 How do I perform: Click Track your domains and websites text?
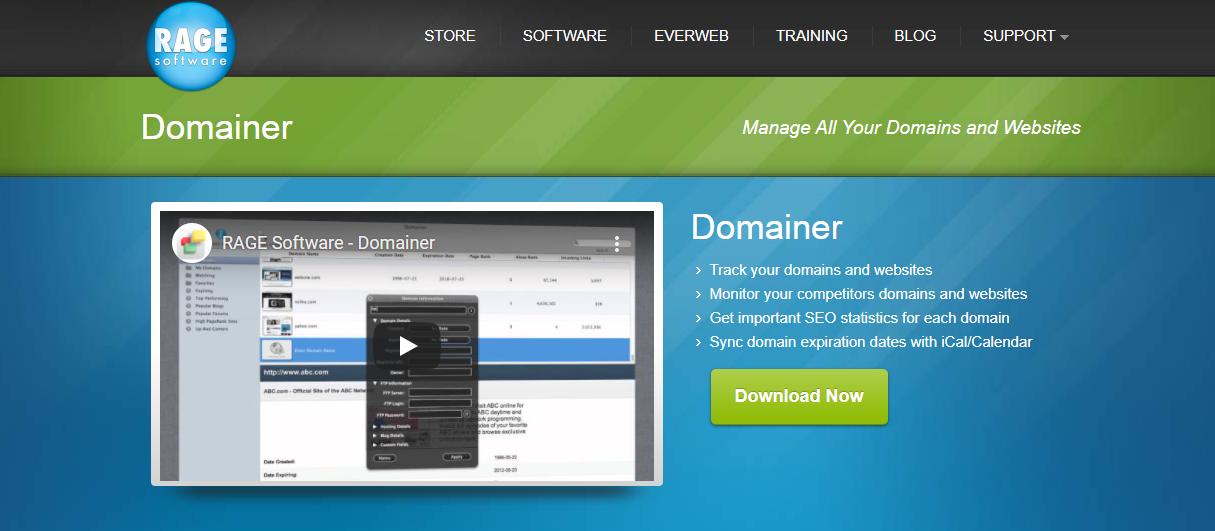click(821, 270)
